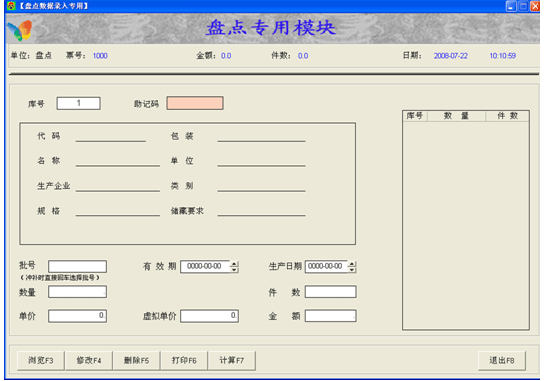Click the date value 2008-07-22
The height and width of the screenshot is (381, 544).
pos(450,56)
